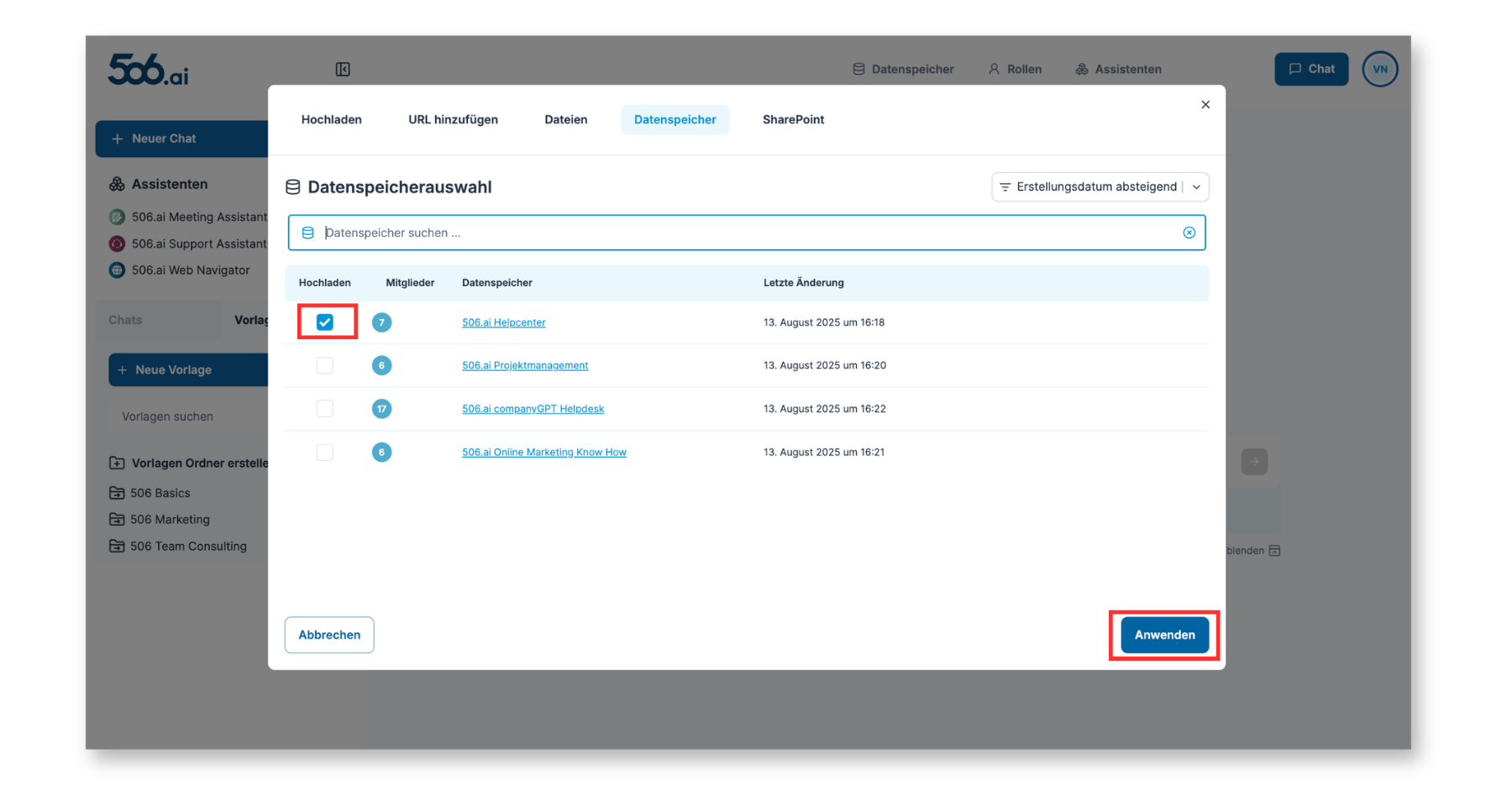Click member badge for Online Marketing Know How

point(381,453)
